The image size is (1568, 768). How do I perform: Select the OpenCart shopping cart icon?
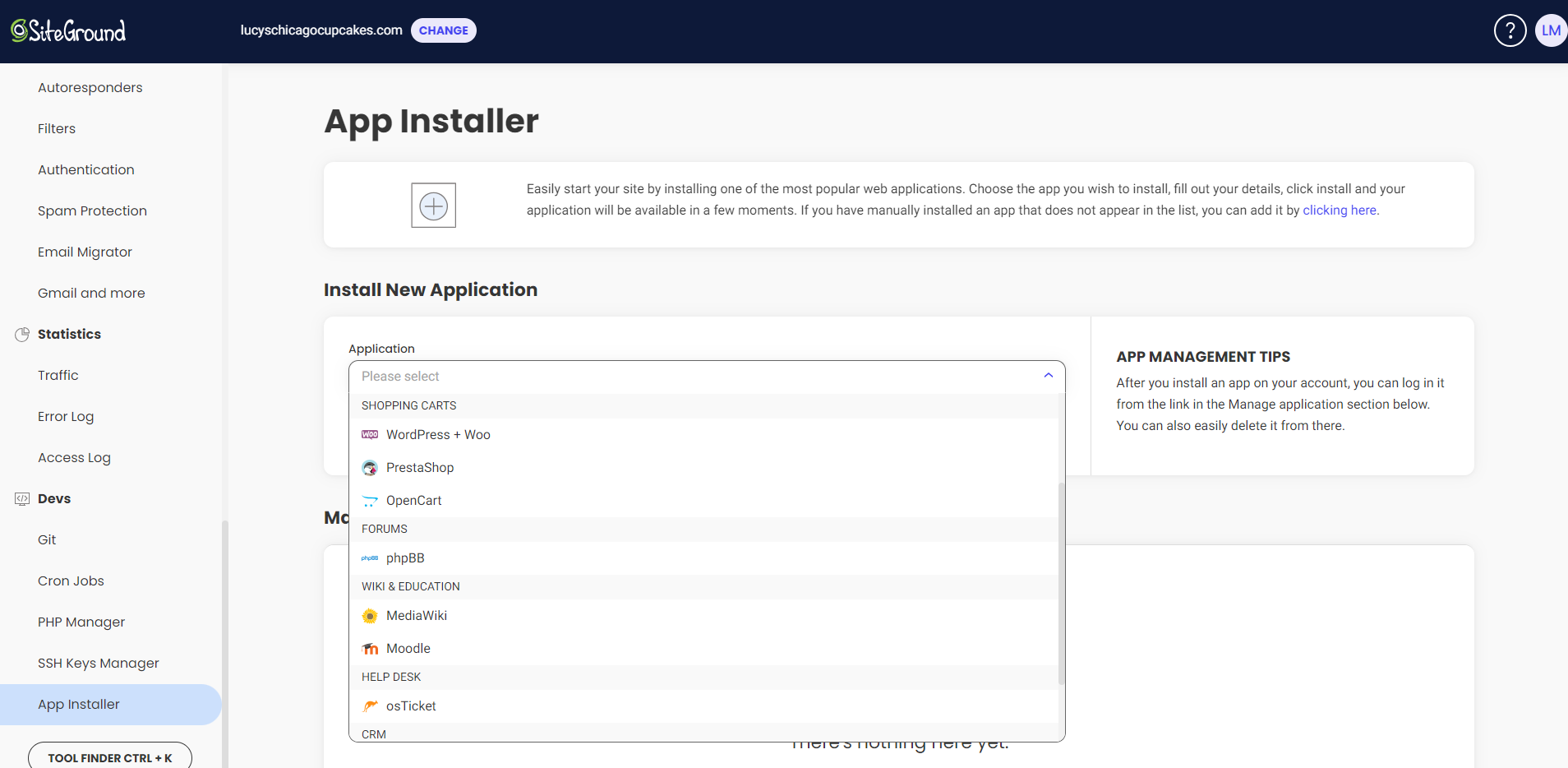370,500
